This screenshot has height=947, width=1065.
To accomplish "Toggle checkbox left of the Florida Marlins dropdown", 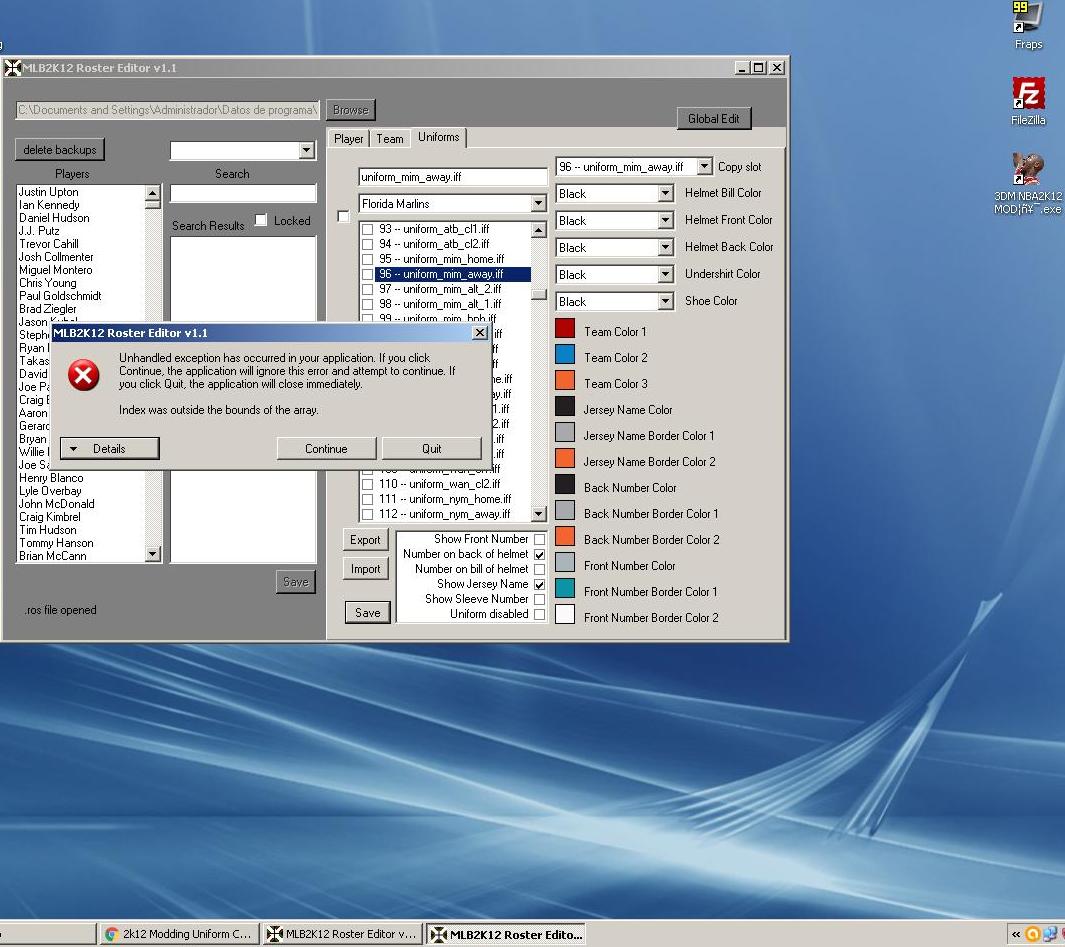I will click(x=344, y=217).
